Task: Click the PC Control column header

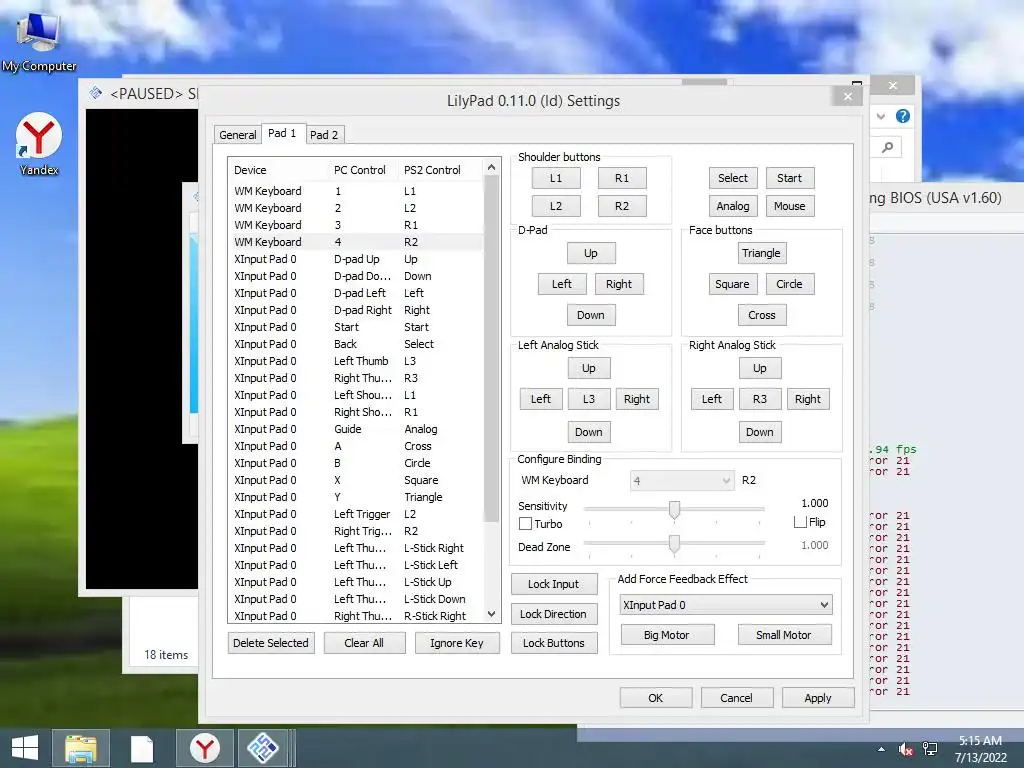Action: coord(362,170)
